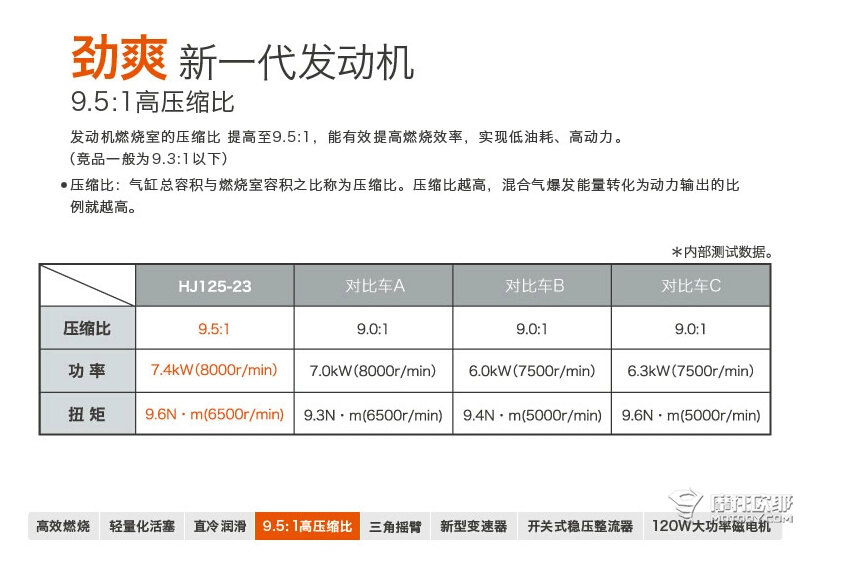Click the HJ125-23 column header
Viewport: 847px width, 562px height.
pos(214,286)
